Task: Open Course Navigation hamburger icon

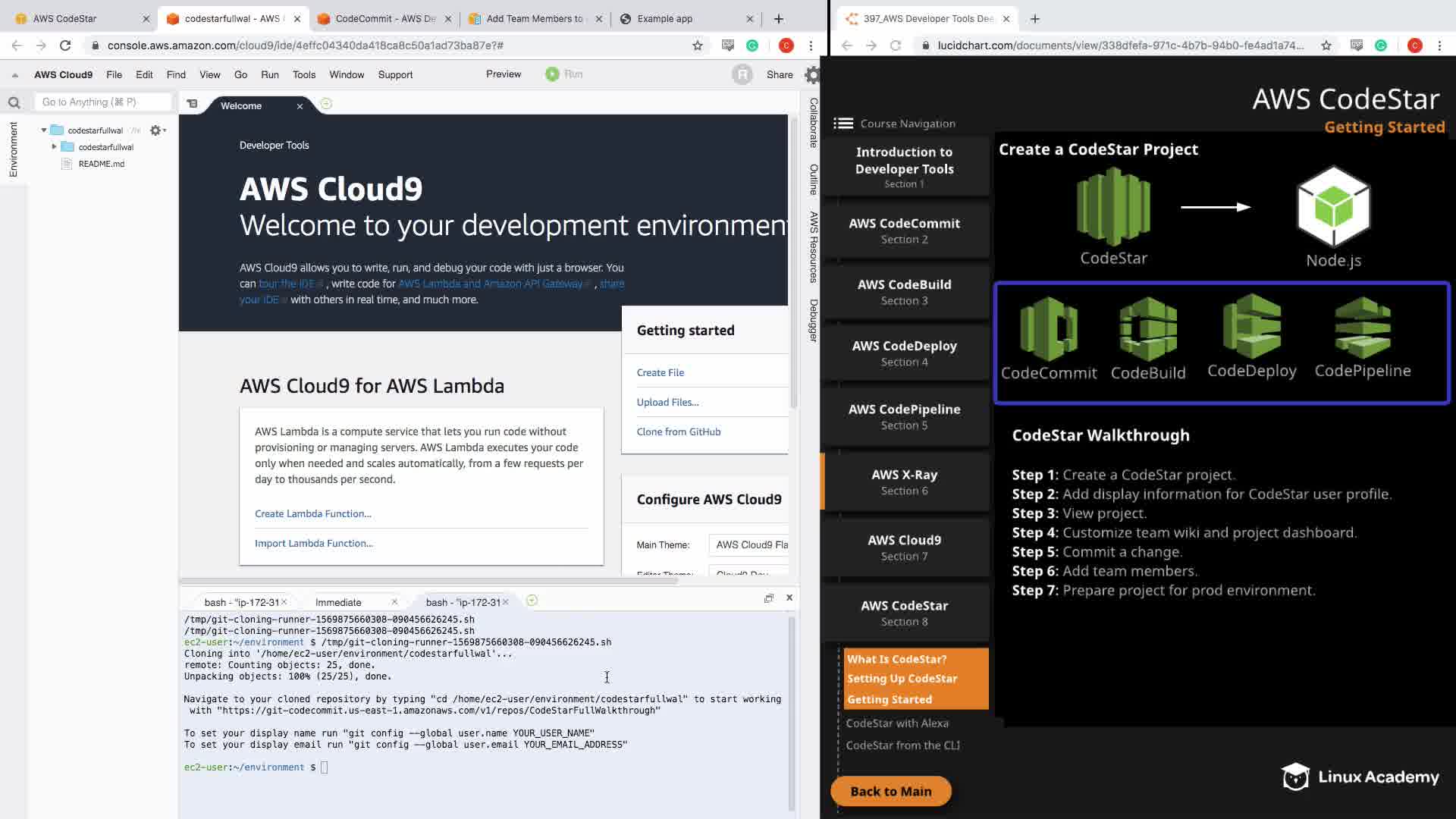Action: point(843,124)
